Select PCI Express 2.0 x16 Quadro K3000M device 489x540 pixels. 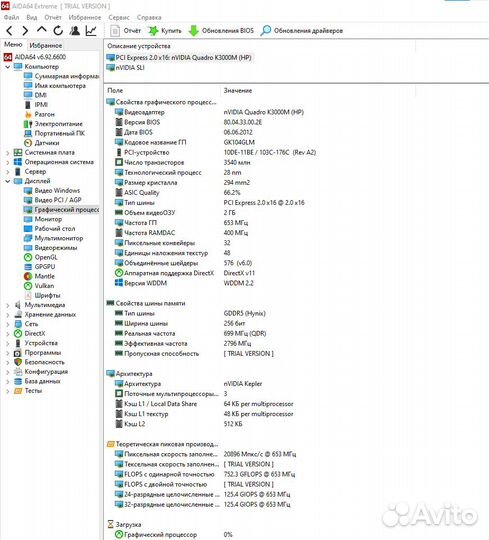(179, 58)
